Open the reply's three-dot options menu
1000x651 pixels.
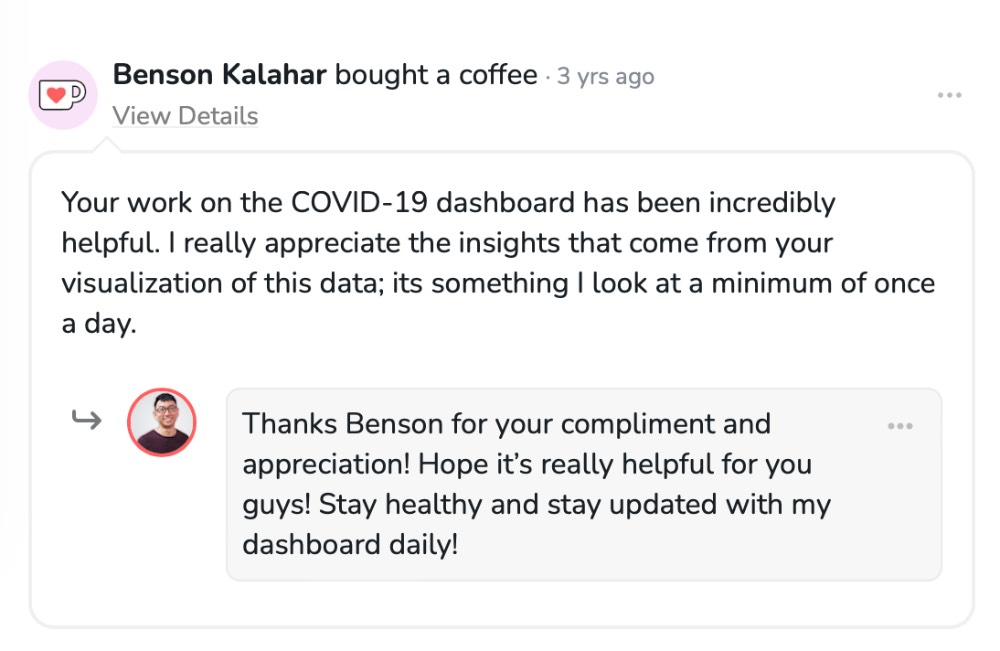pyautogui.click(x=900, y=426)
